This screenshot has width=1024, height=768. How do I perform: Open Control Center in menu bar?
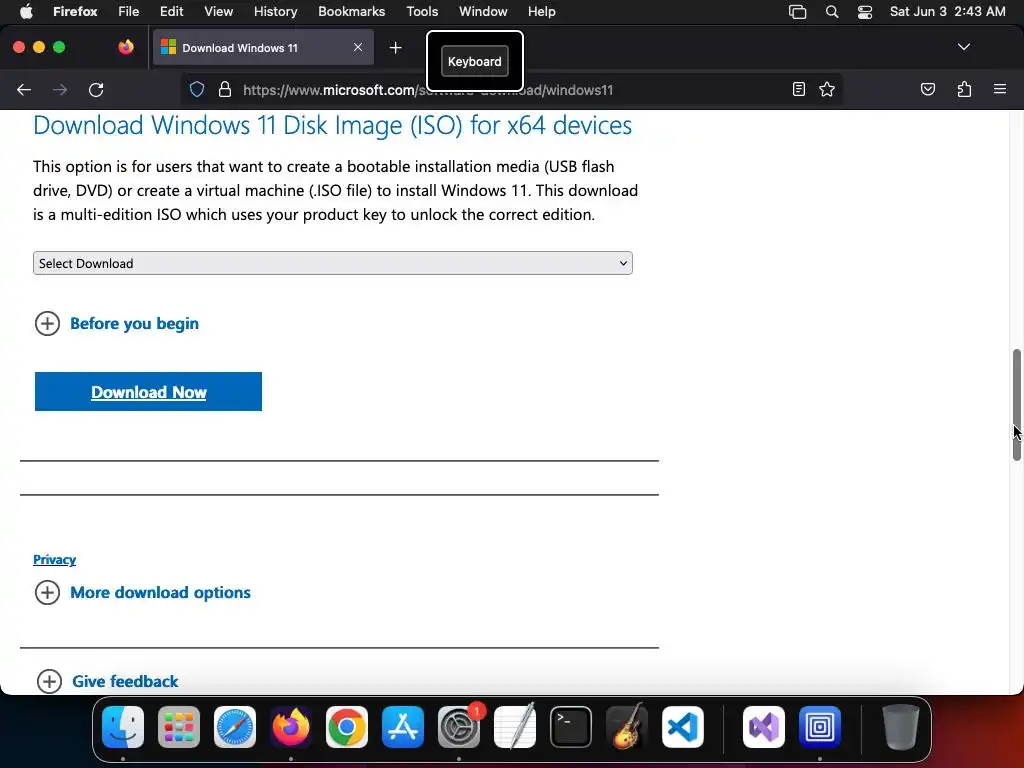(x=865, y=12)
